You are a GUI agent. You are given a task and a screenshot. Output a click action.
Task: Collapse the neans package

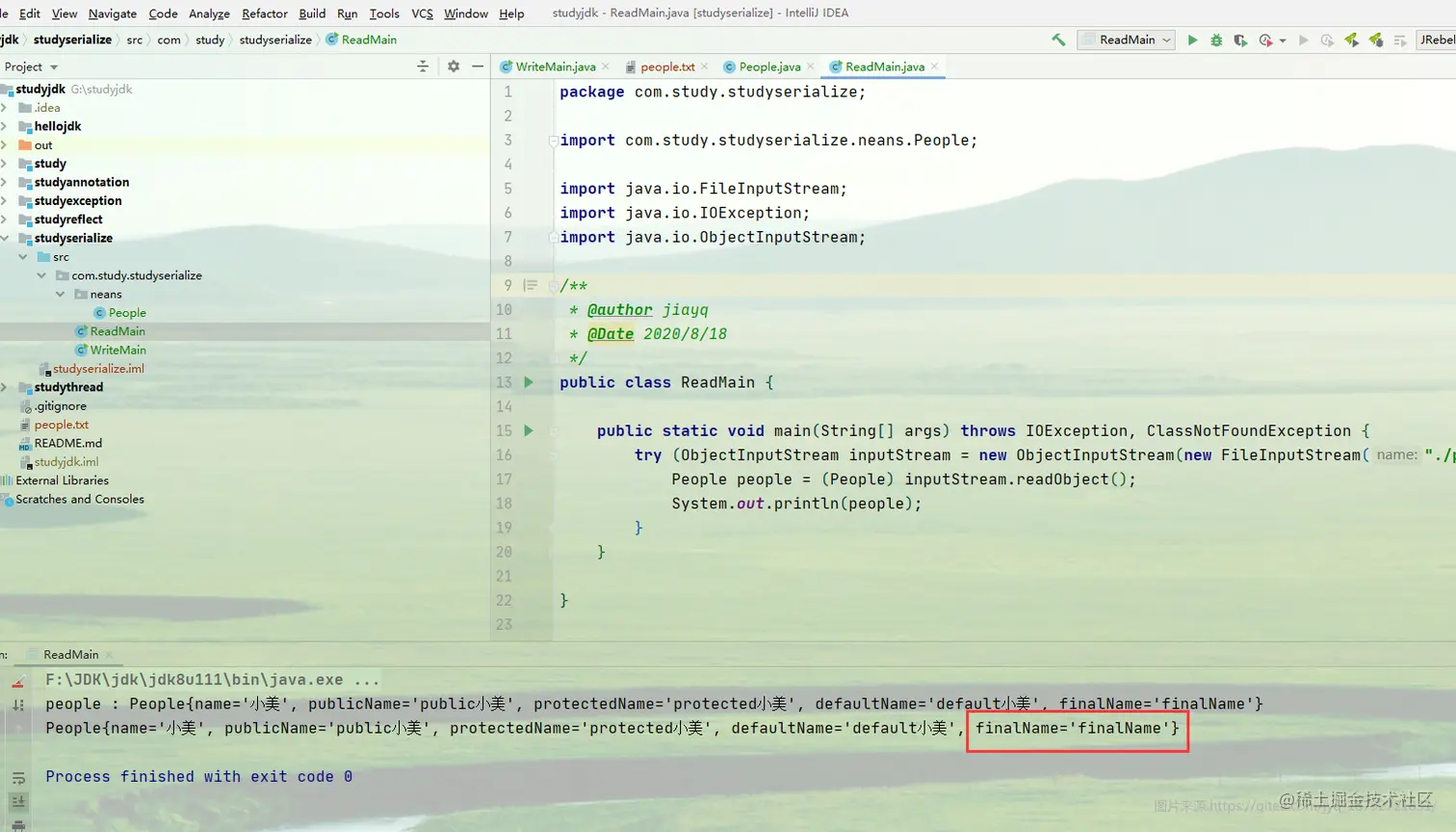pos(60,295)
